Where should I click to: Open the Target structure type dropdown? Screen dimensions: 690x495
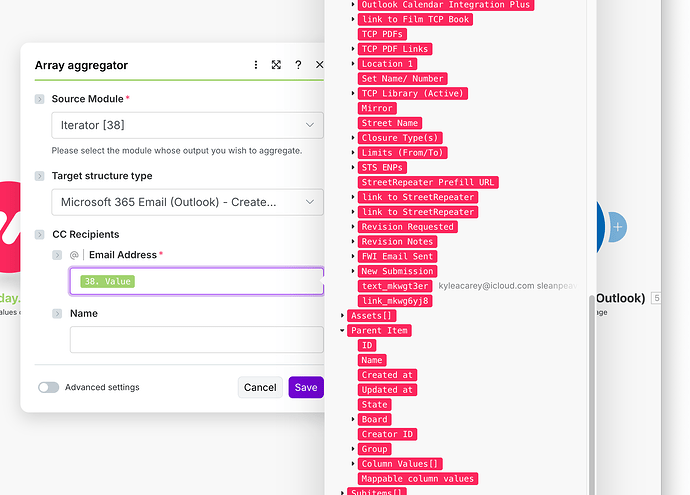(x=187, y=202)
